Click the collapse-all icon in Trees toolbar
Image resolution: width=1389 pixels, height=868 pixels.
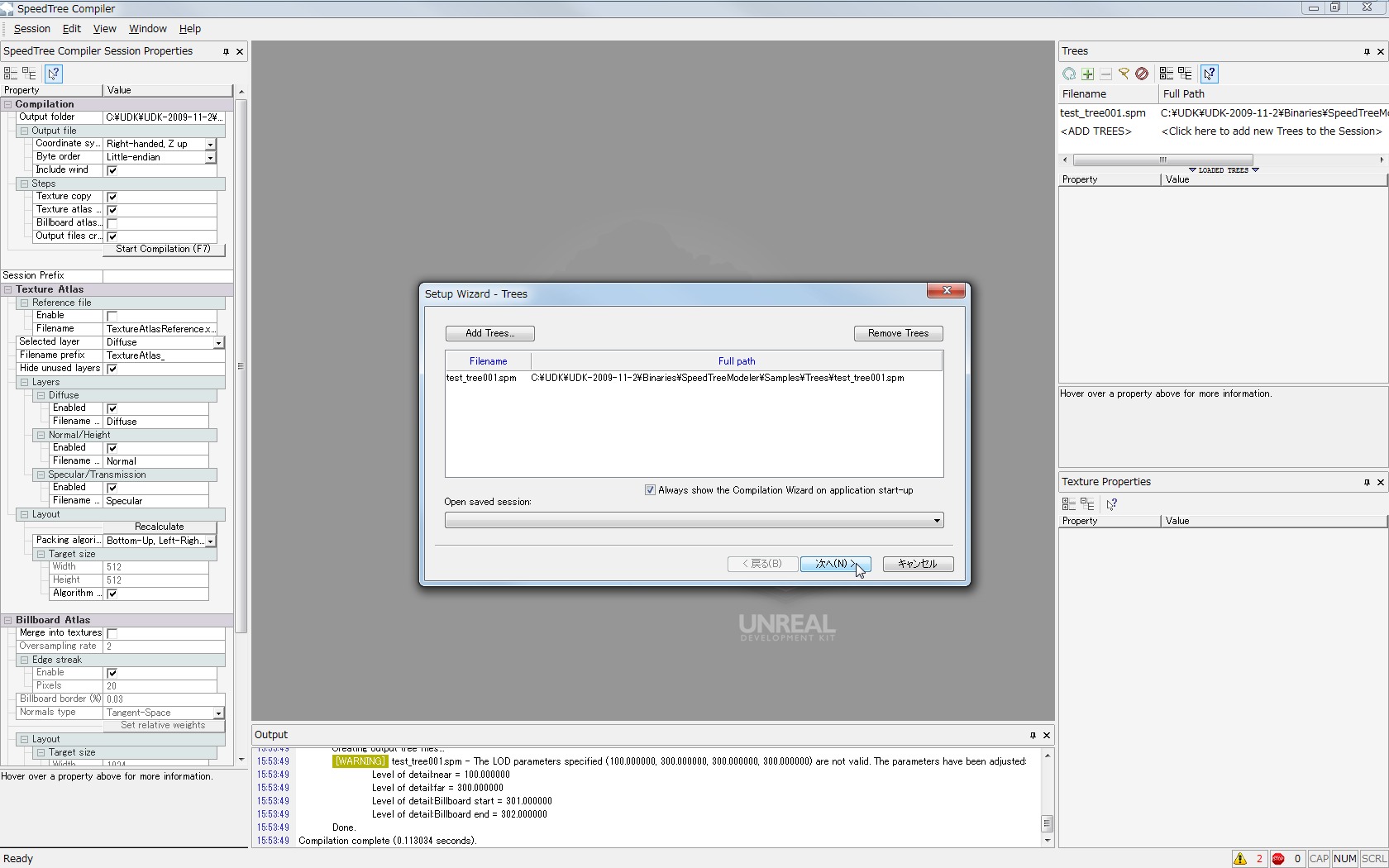1167,74
